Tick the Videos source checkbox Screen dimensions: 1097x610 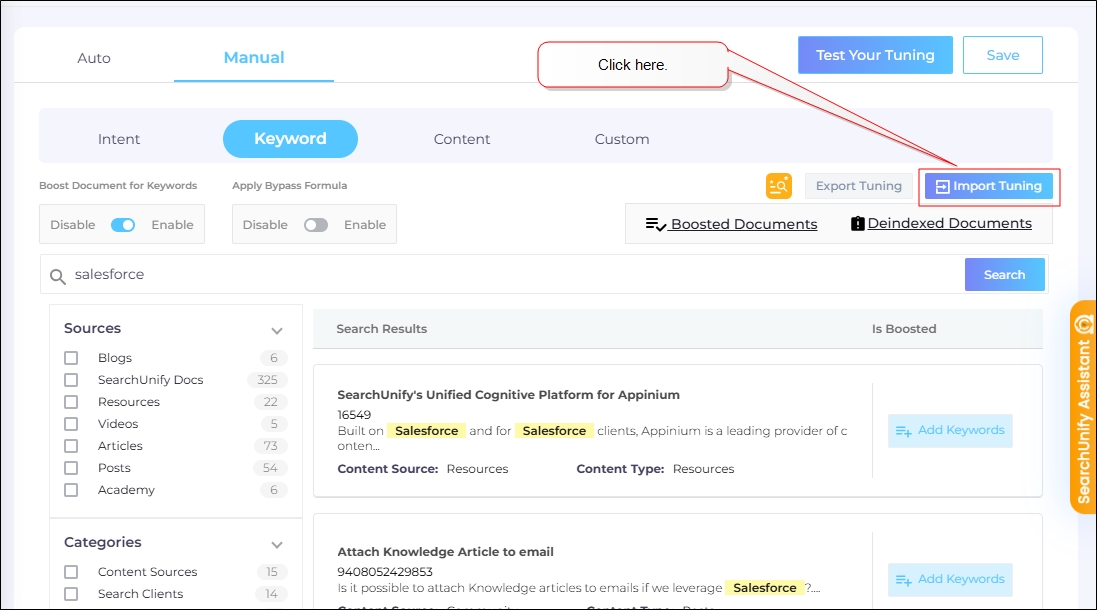coord(71,424)
